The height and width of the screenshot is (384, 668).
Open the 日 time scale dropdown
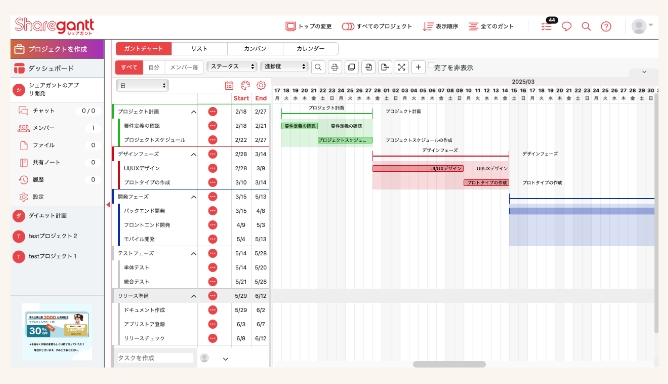142,86
